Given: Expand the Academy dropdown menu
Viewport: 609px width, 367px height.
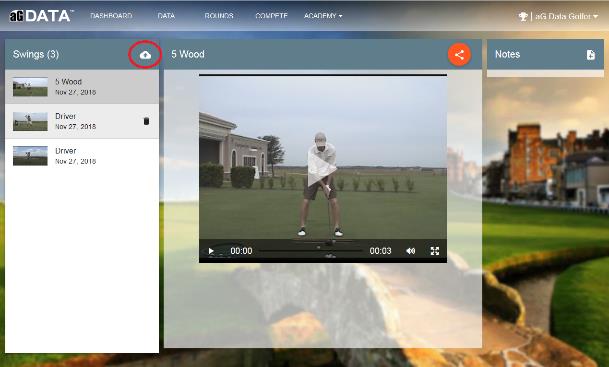Looking at the screenshot, I should (323, 16).
